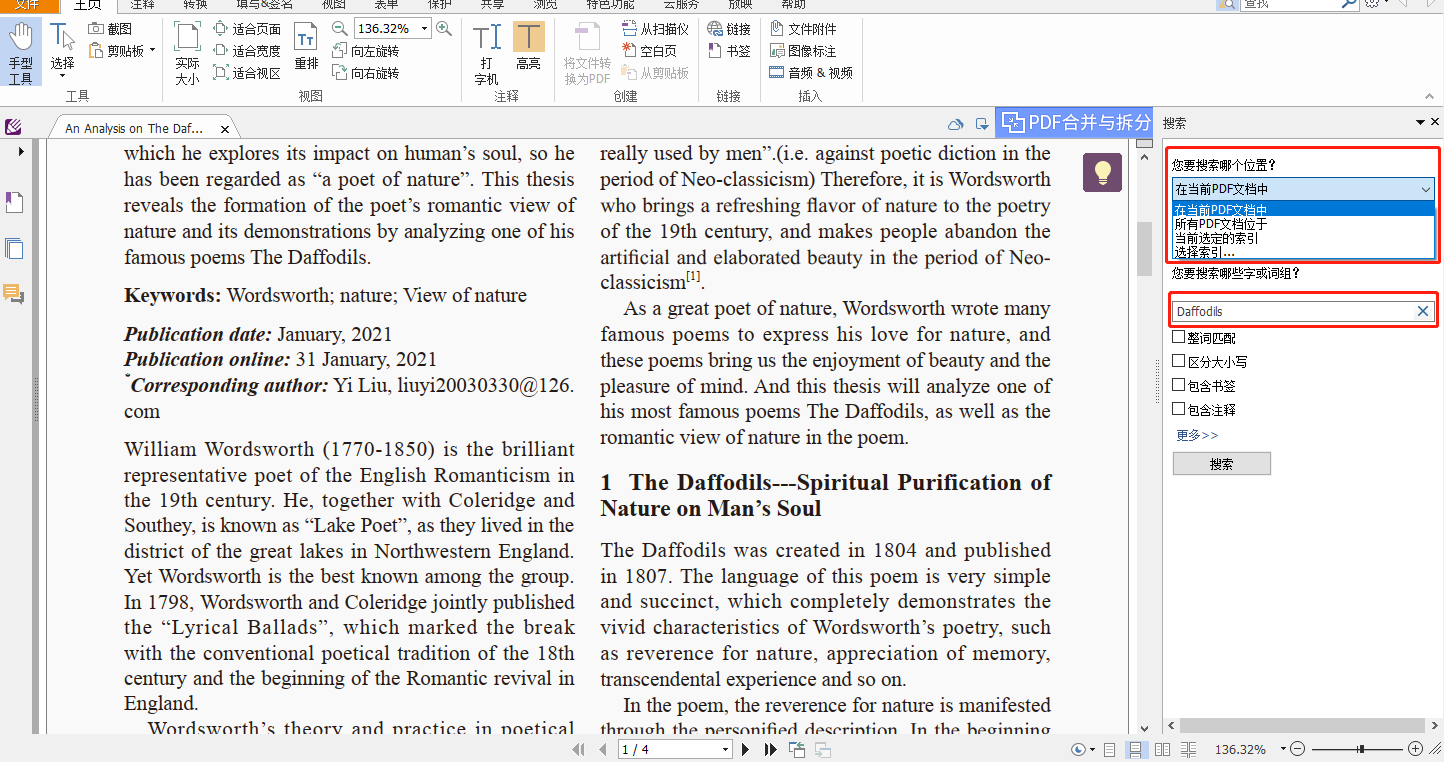Activate the Typewriter (打字机) tool

coord(486,53)
